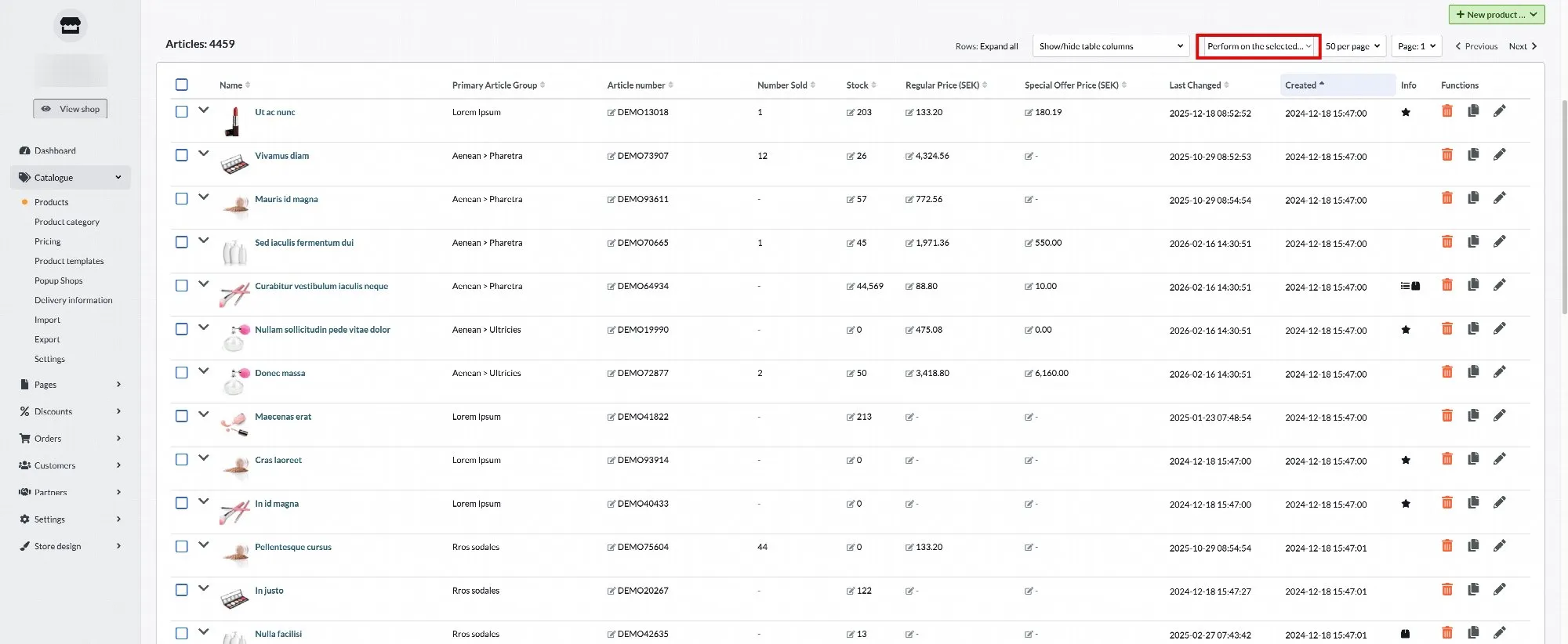Edit stock inline for DEMO73907
Image resolution: width=1568 pixels, height=644 pixels.
point(851,157)
